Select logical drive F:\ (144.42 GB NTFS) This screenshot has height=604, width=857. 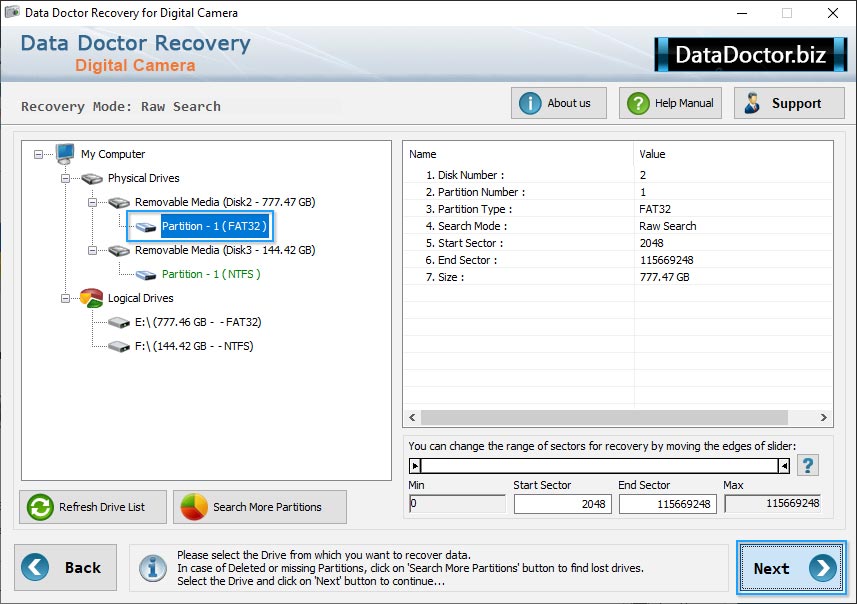tap(194, 347)
